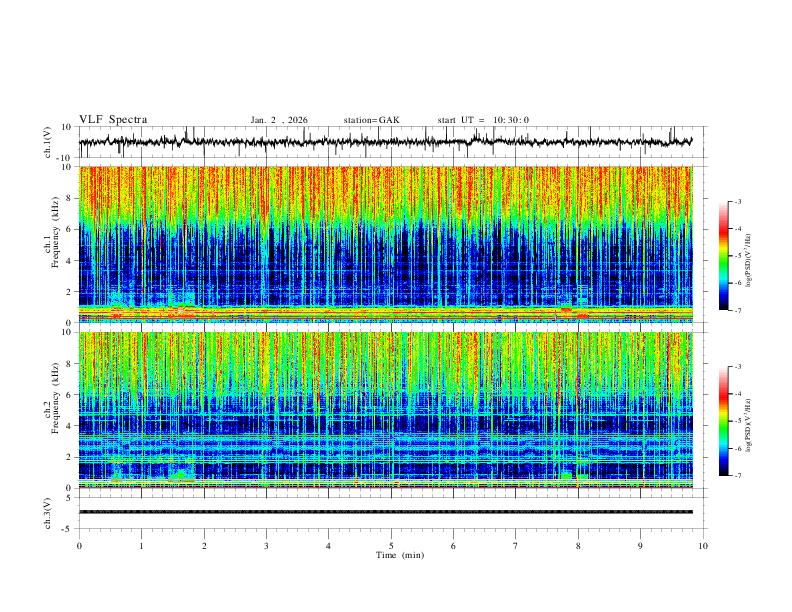Click time axis tick label "7"
The image size is (792, 612).
coord(516,546)
